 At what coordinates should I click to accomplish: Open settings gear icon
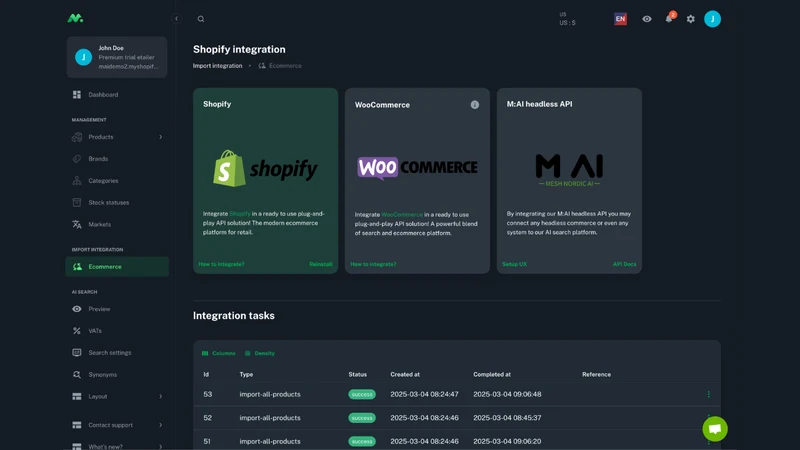click(691, 19)
